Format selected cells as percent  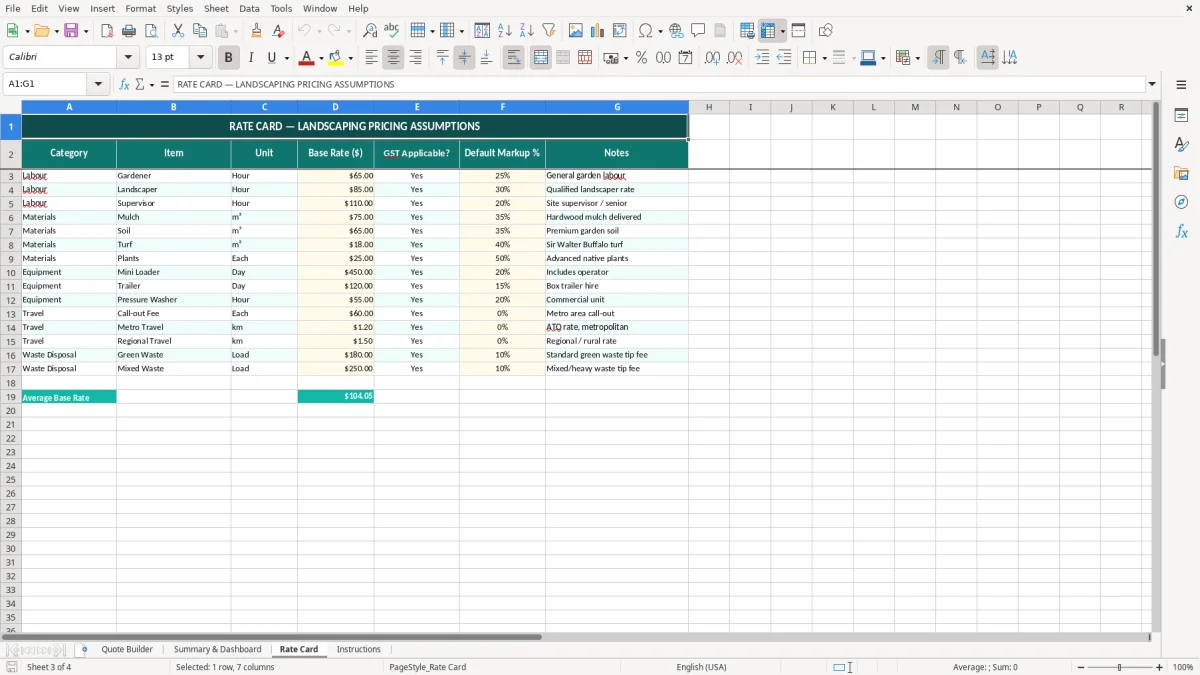(641, 58)
